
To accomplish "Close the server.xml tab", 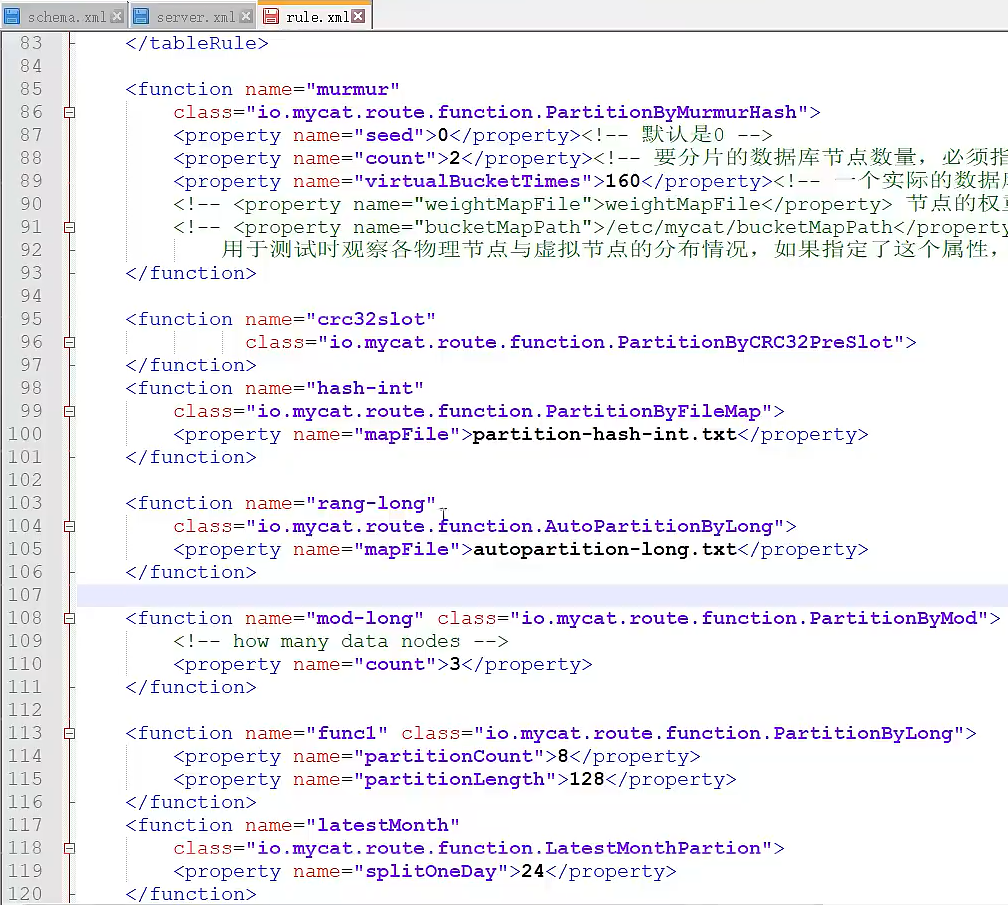I will click(246, 17).
